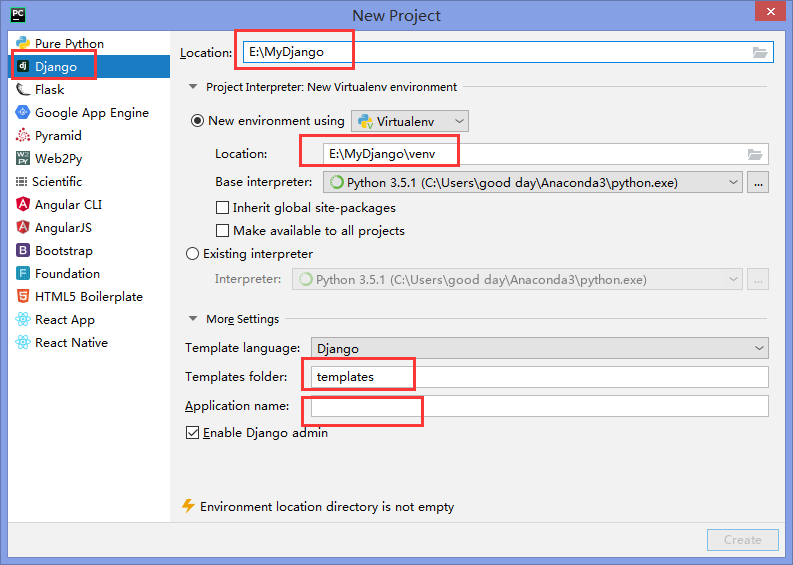Click the lightning warning icon

(x=188, y=506)
